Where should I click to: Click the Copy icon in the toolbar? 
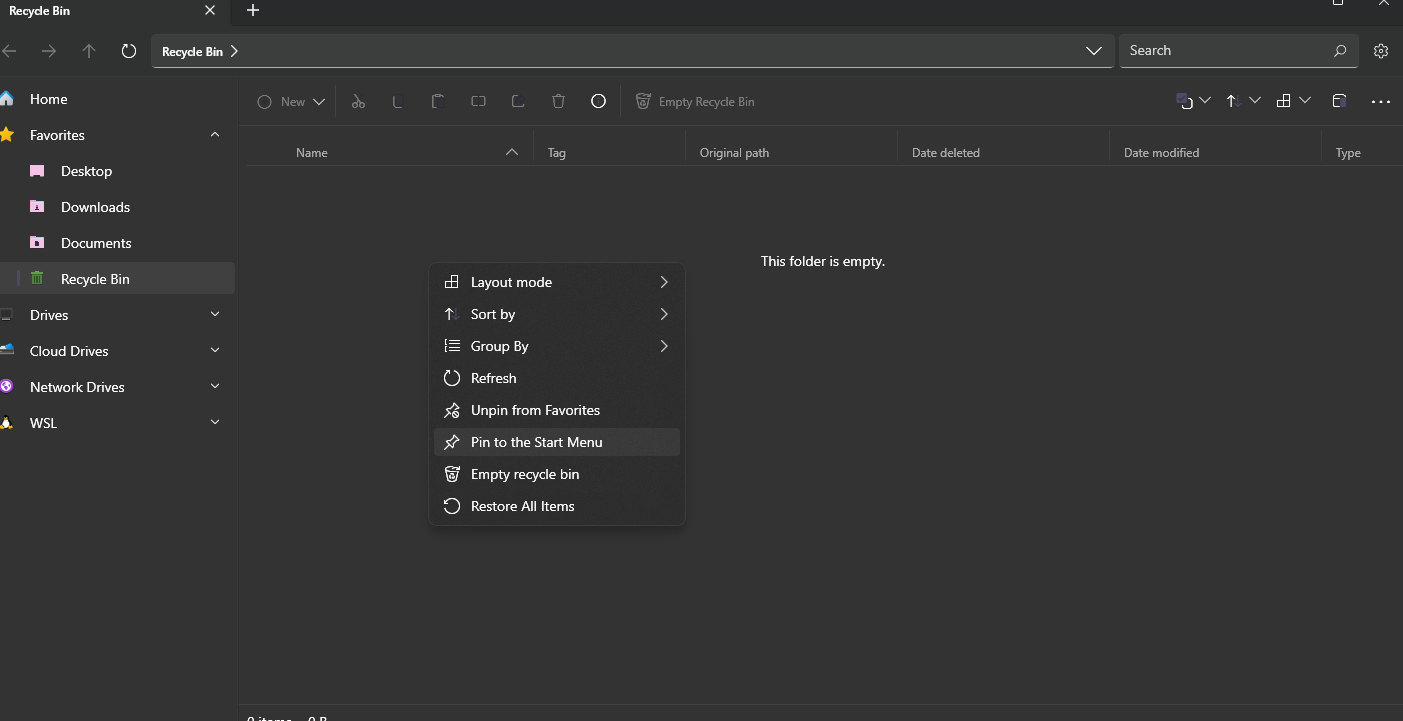pos(397,101)
